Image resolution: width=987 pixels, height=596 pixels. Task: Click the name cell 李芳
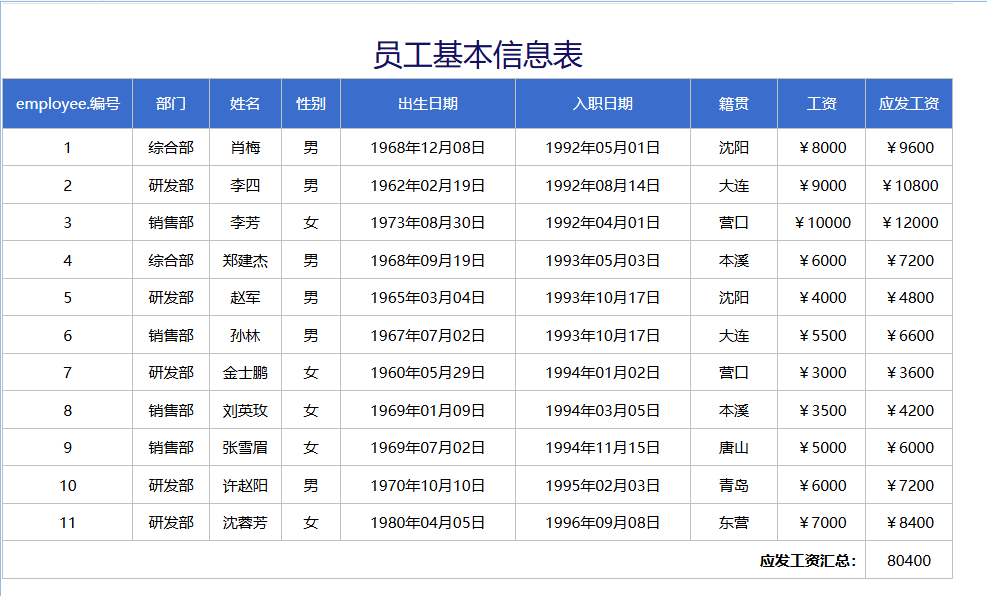tap(245, 223)
